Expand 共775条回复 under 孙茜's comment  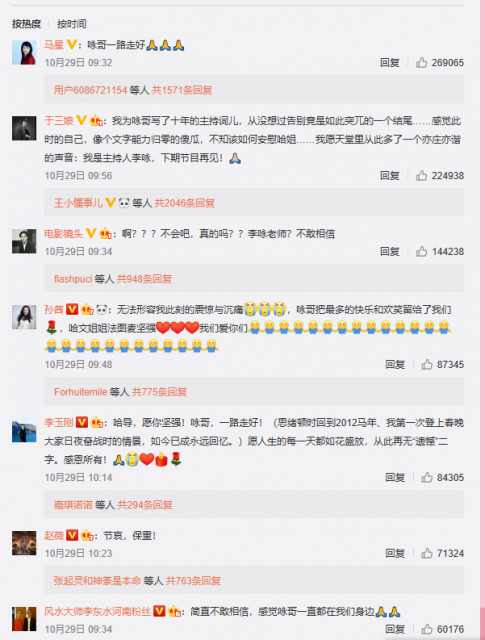point(159,392)
